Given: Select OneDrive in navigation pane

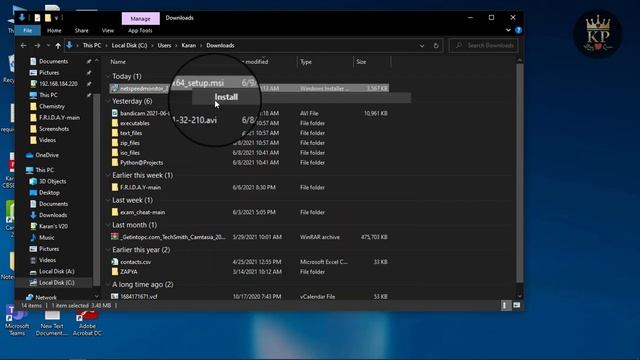Looking at the screenshot, I should 47,155.
